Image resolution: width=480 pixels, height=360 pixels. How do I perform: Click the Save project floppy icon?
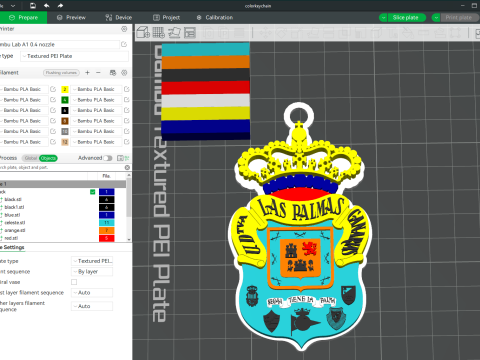point(33,5)
